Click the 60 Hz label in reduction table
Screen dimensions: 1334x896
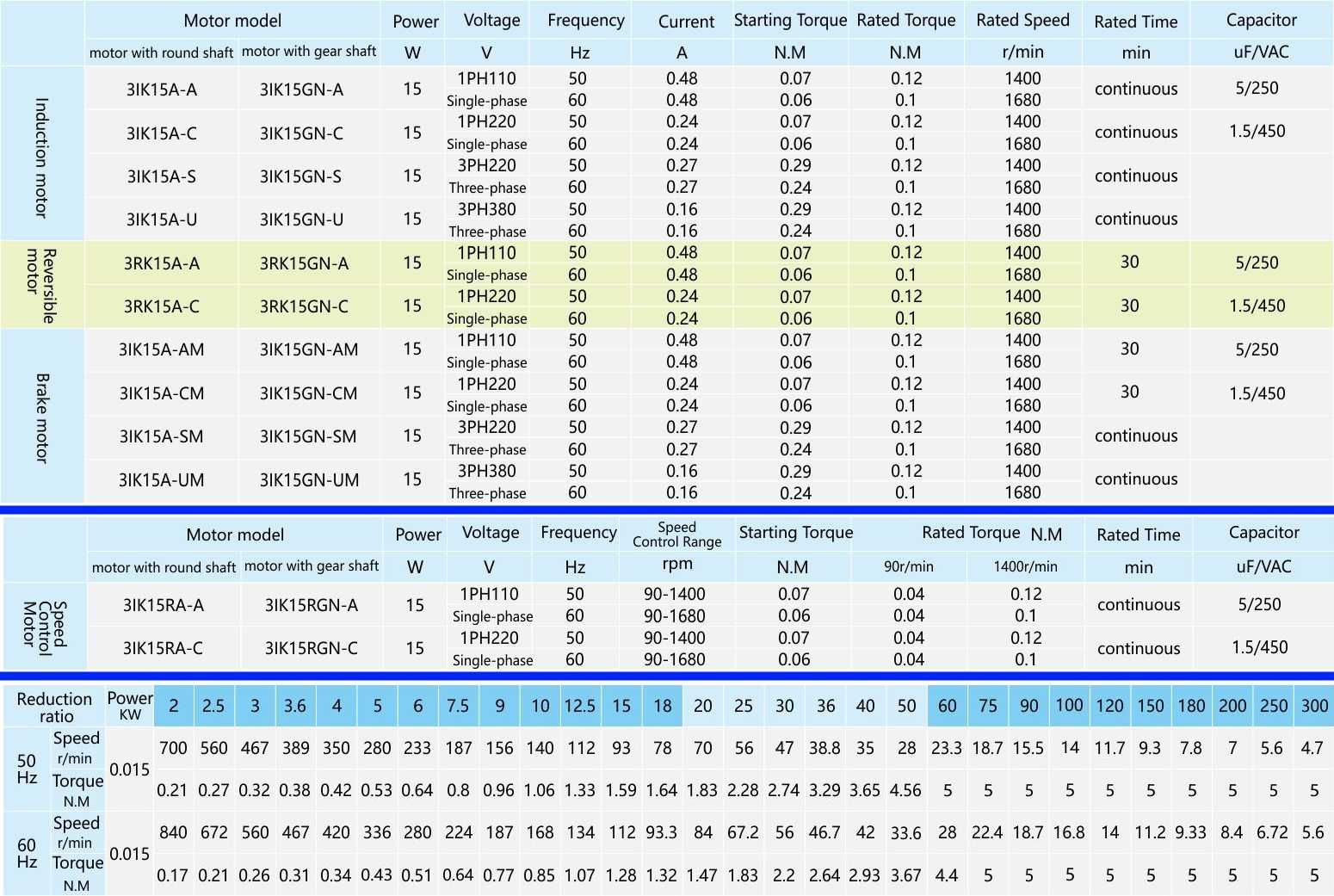click(27, 853)
